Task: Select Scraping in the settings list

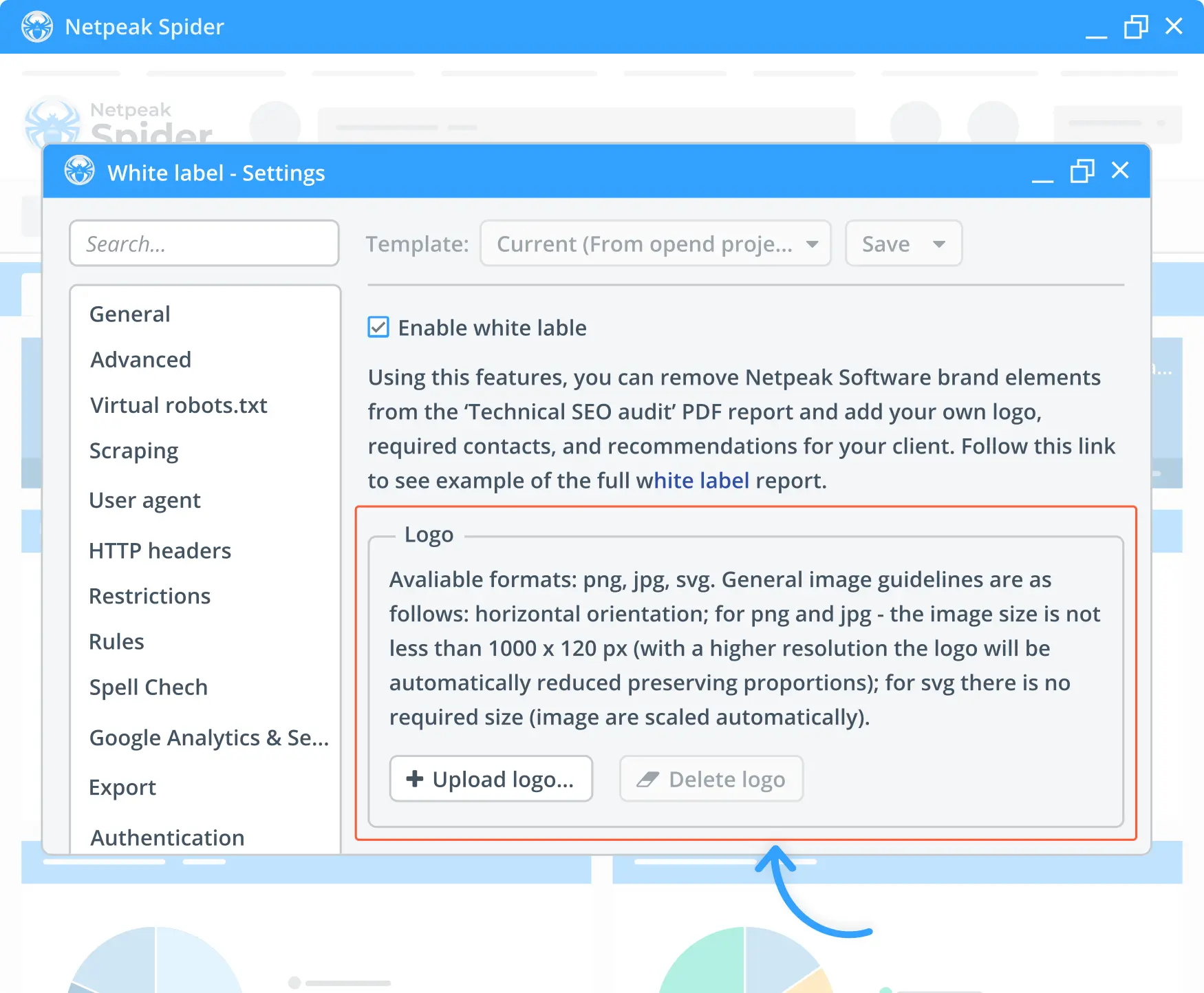Action: [x=133, y=451]
